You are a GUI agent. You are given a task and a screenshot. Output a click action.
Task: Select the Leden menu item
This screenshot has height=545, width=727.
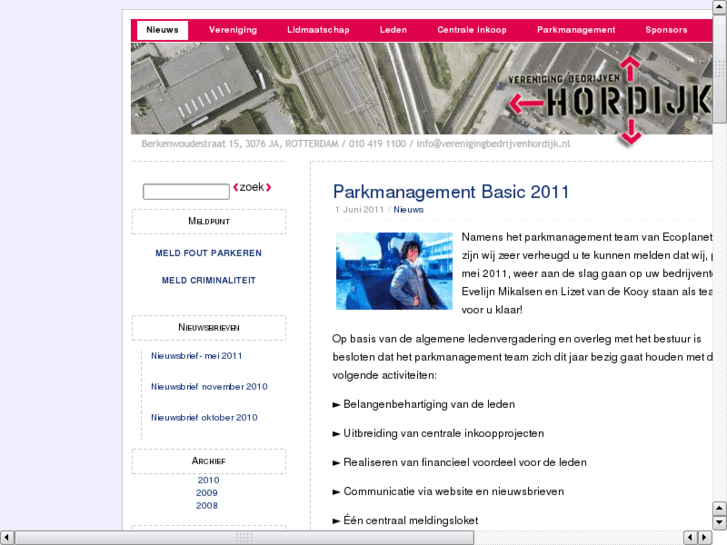click(x=393, y=30)
